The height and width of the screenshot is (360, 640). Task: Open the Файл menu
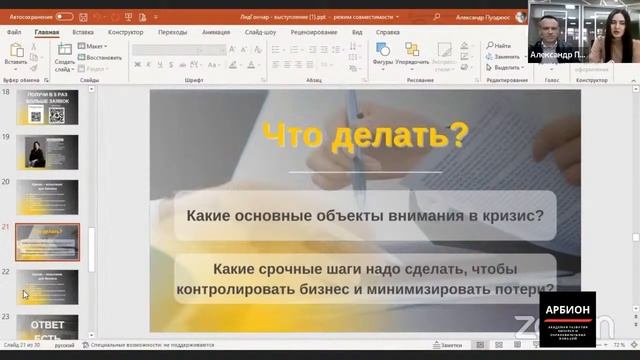click(x=14, y=32)
